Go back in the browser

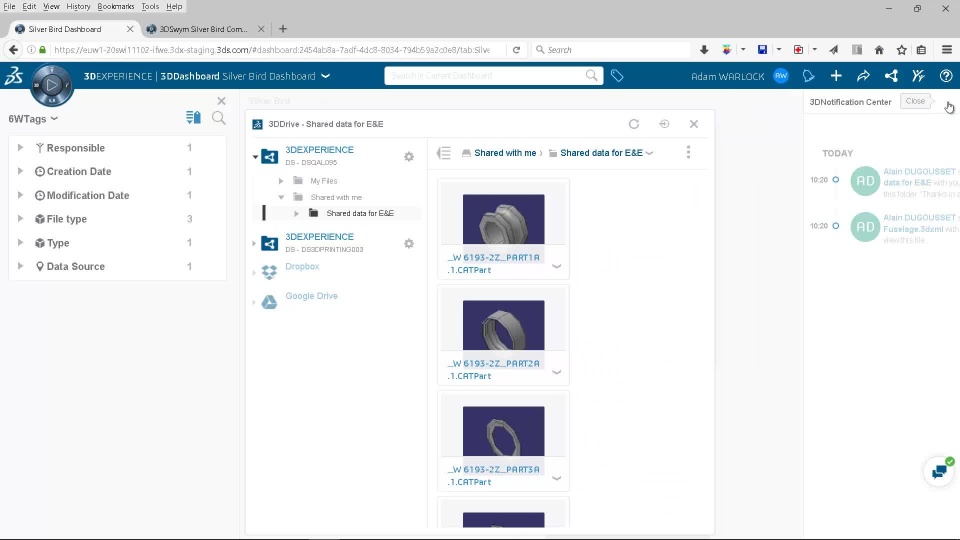(x=13, y=50)
